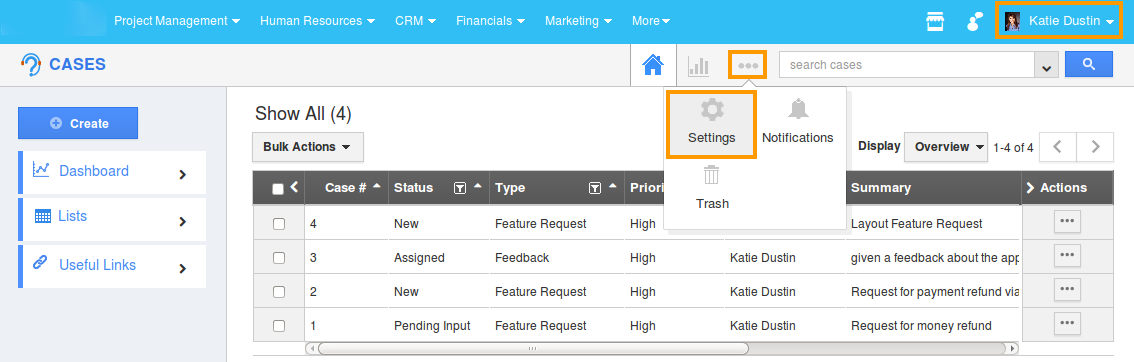Image resolution: width=1134 pixels, height=362 pixels.
Task: Click 'Request for money refund' summary
Action: tap(921, 326)
